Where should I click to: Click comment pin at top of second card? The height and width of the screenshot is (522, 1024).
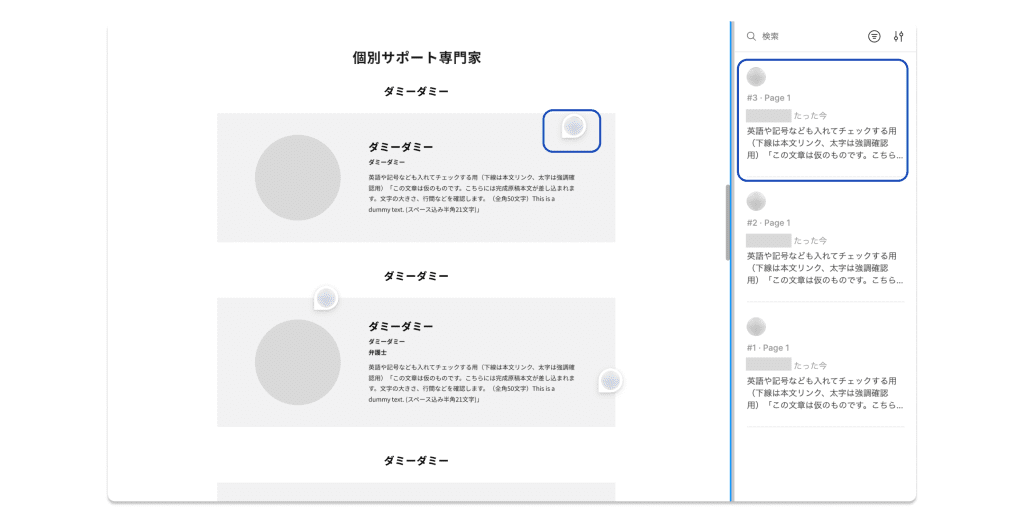click(x=326, y=298)
